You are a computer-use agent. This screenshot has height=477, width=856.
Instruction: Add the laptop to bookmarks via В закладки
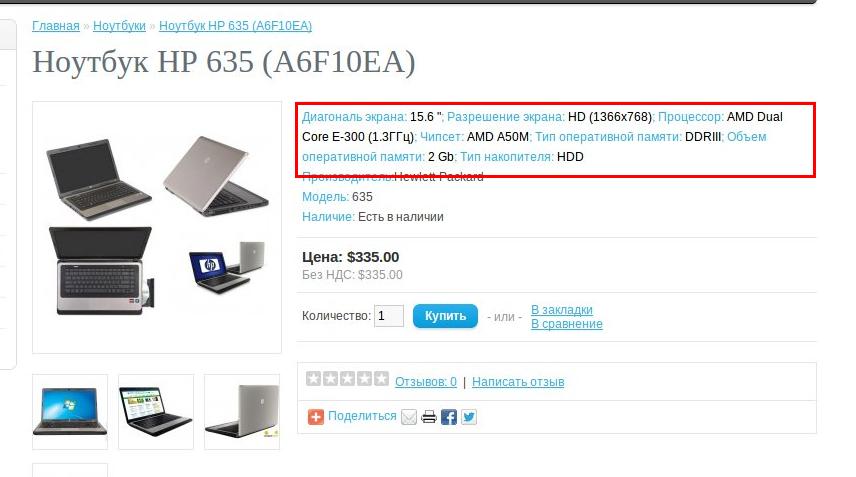click(x=562, y=309)
